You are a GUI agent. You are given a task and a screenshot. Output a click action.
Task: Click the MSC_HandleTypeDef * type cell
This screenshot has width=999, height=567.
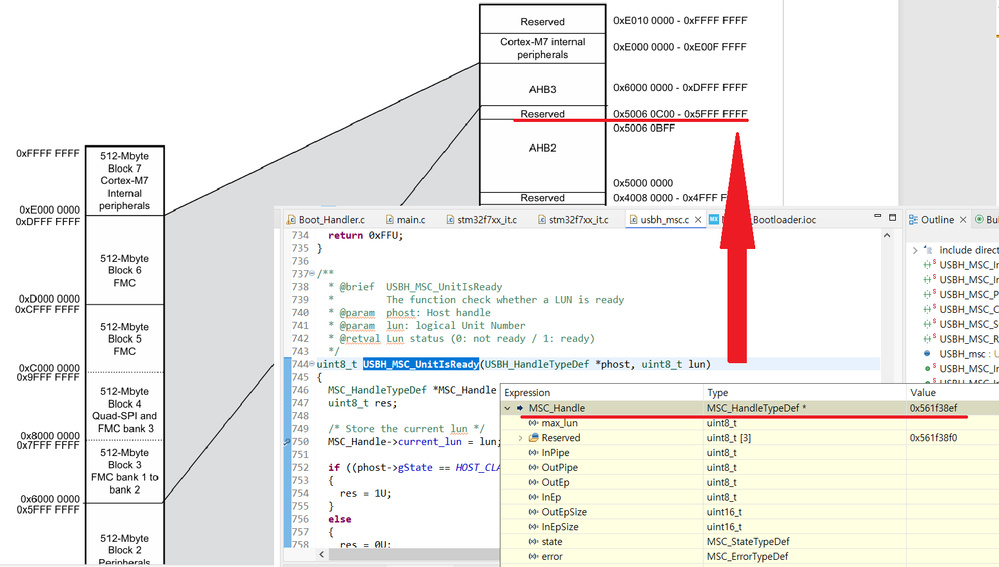pyautogui.click(x=756, y=408)
